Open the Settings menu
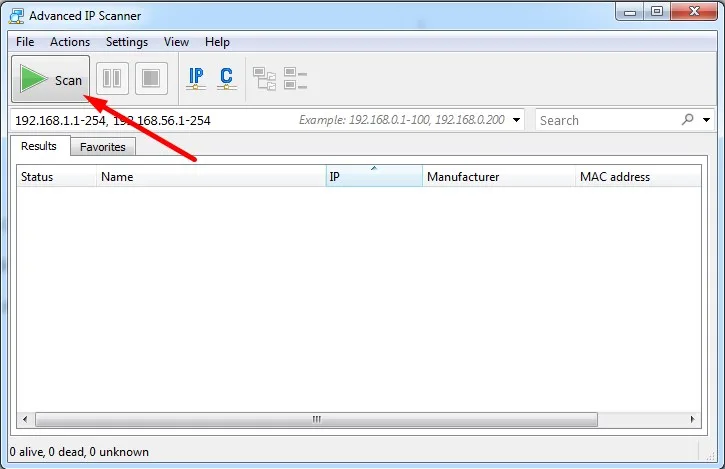Viewport: 725px width, 469px height. (x=127, y=42)
